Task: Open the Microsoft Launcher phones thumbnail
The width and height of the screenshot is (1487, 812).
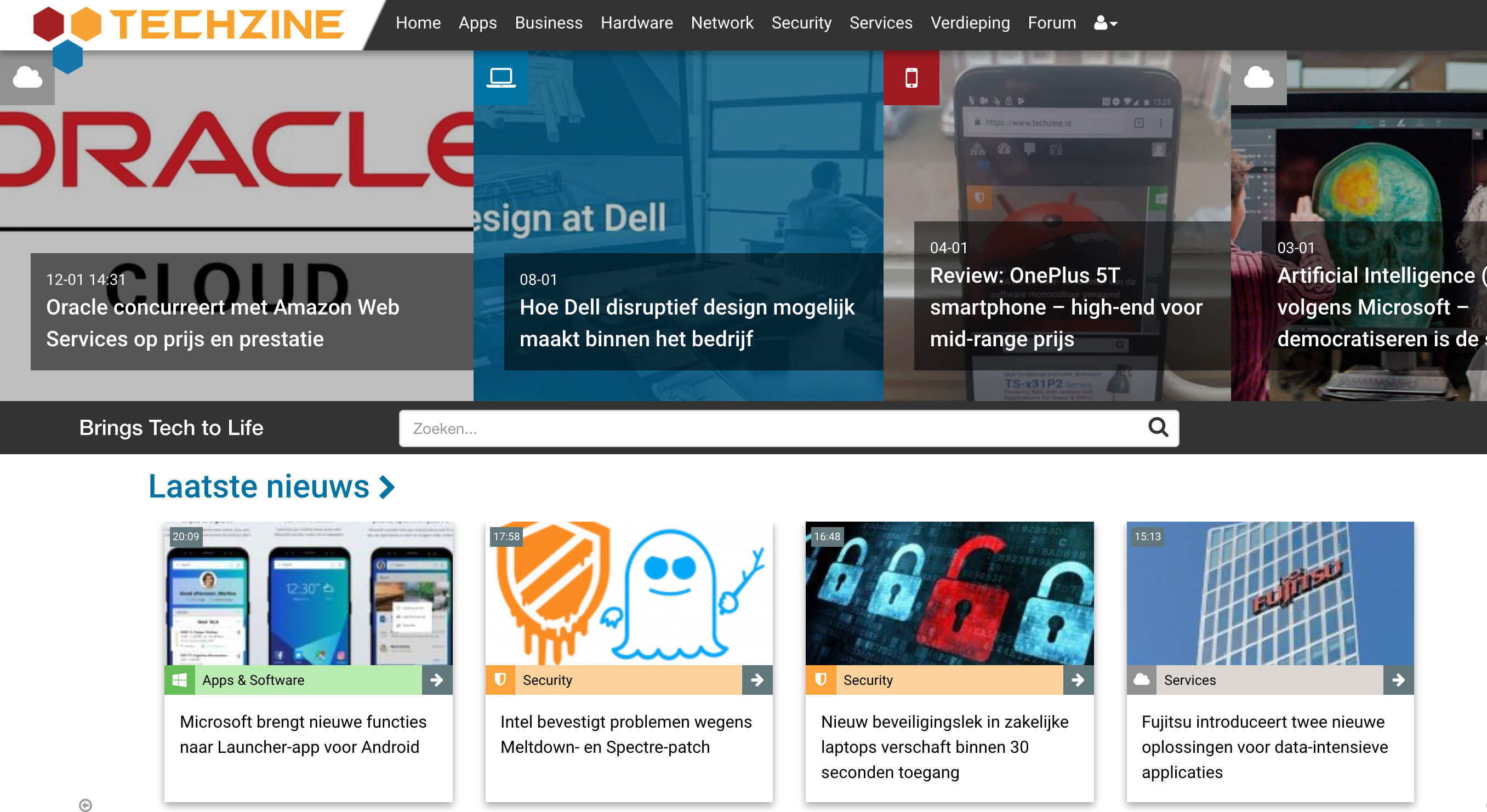Action: pyautogui.click(x=308, y=593)
